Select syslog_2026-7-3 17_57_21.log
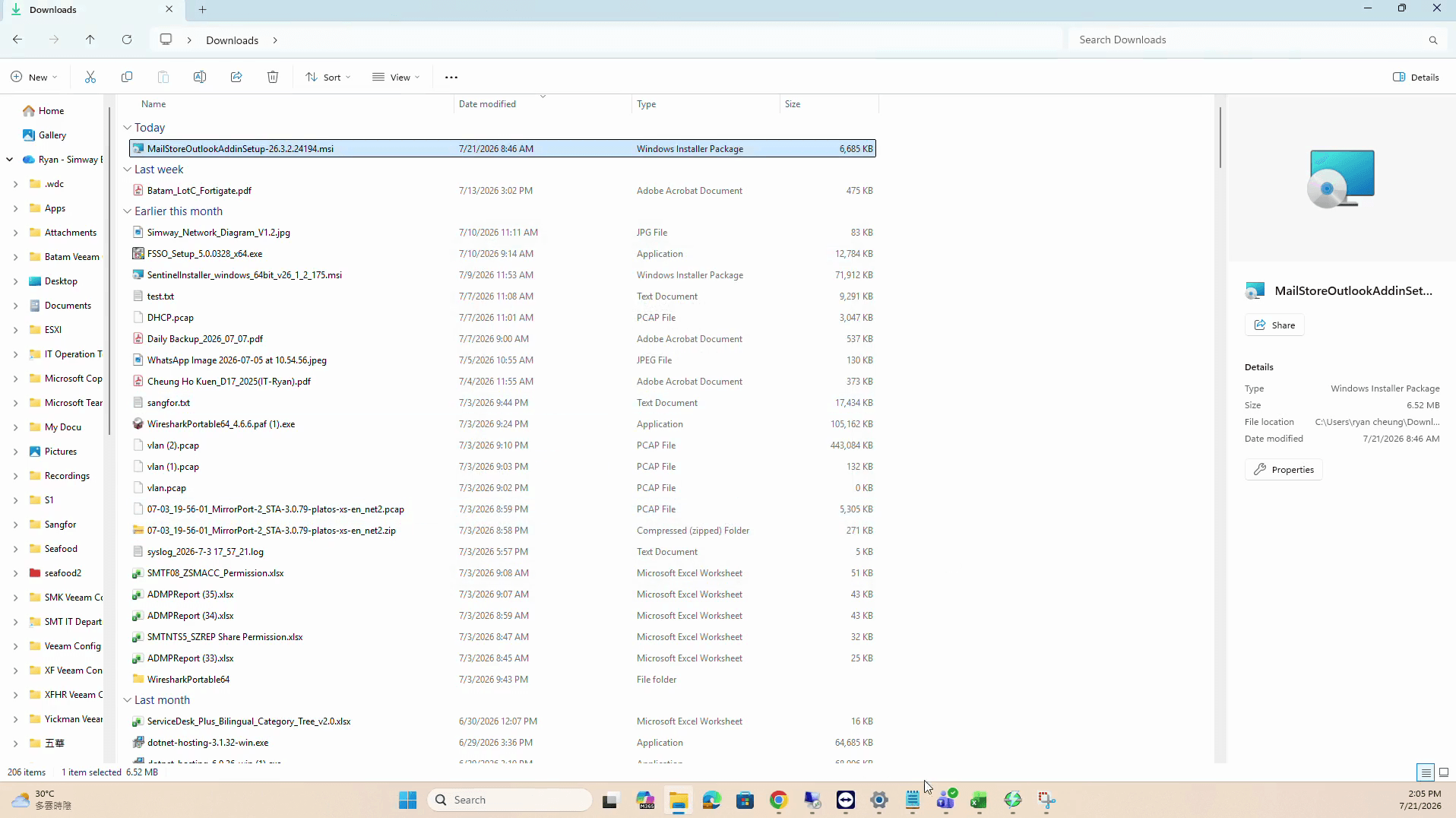The image size is (1456, 818). (x=502, y=552)
